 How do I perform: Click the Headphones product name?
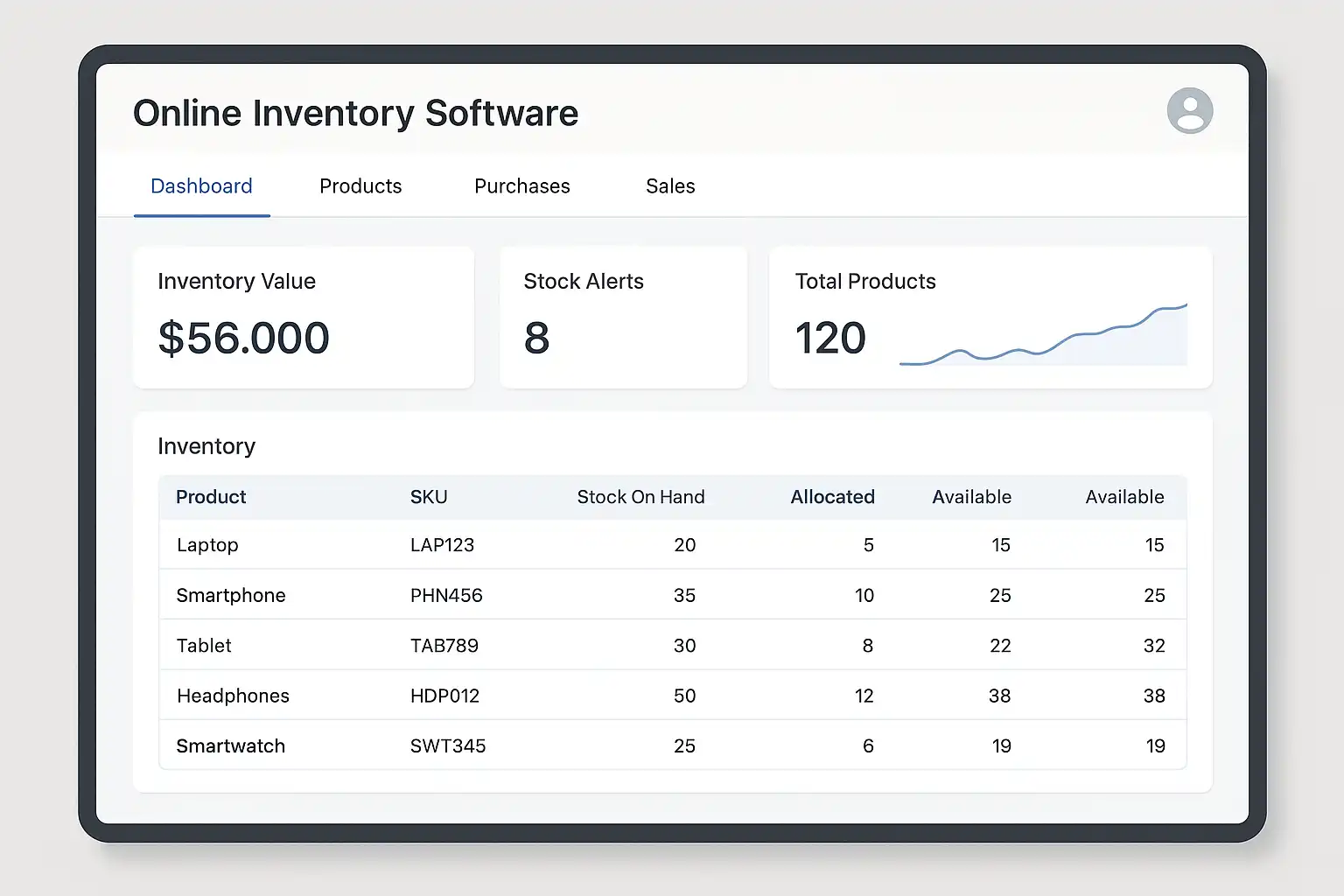click(233, 696)
